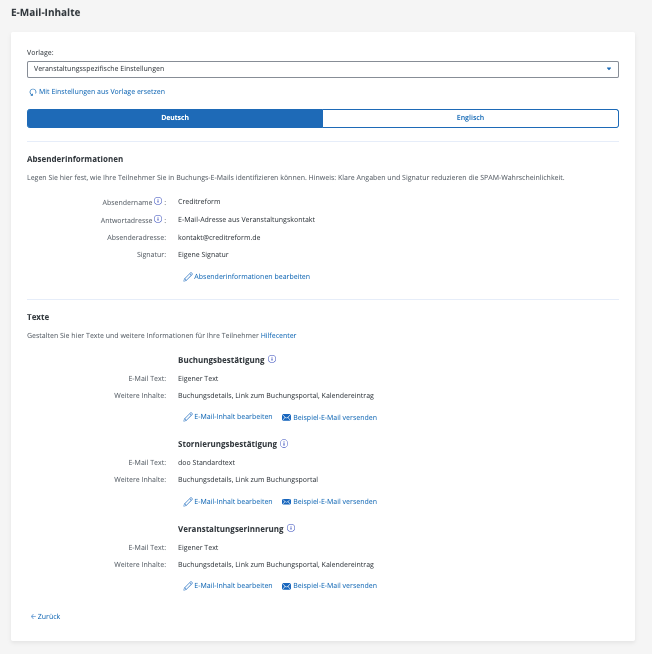Edit E-Mail-Inhalt for Buchungsbestätigung
The width and height of the screenshot is (652, 654).
pos(233,417)
